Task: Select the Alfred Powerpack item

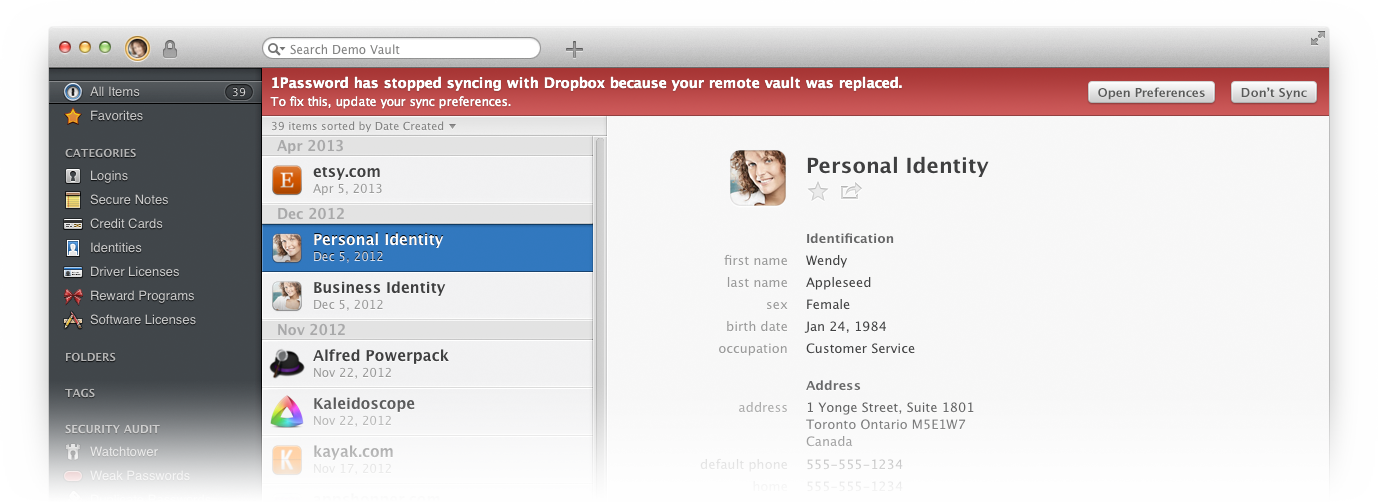Action: coord(428,364)
